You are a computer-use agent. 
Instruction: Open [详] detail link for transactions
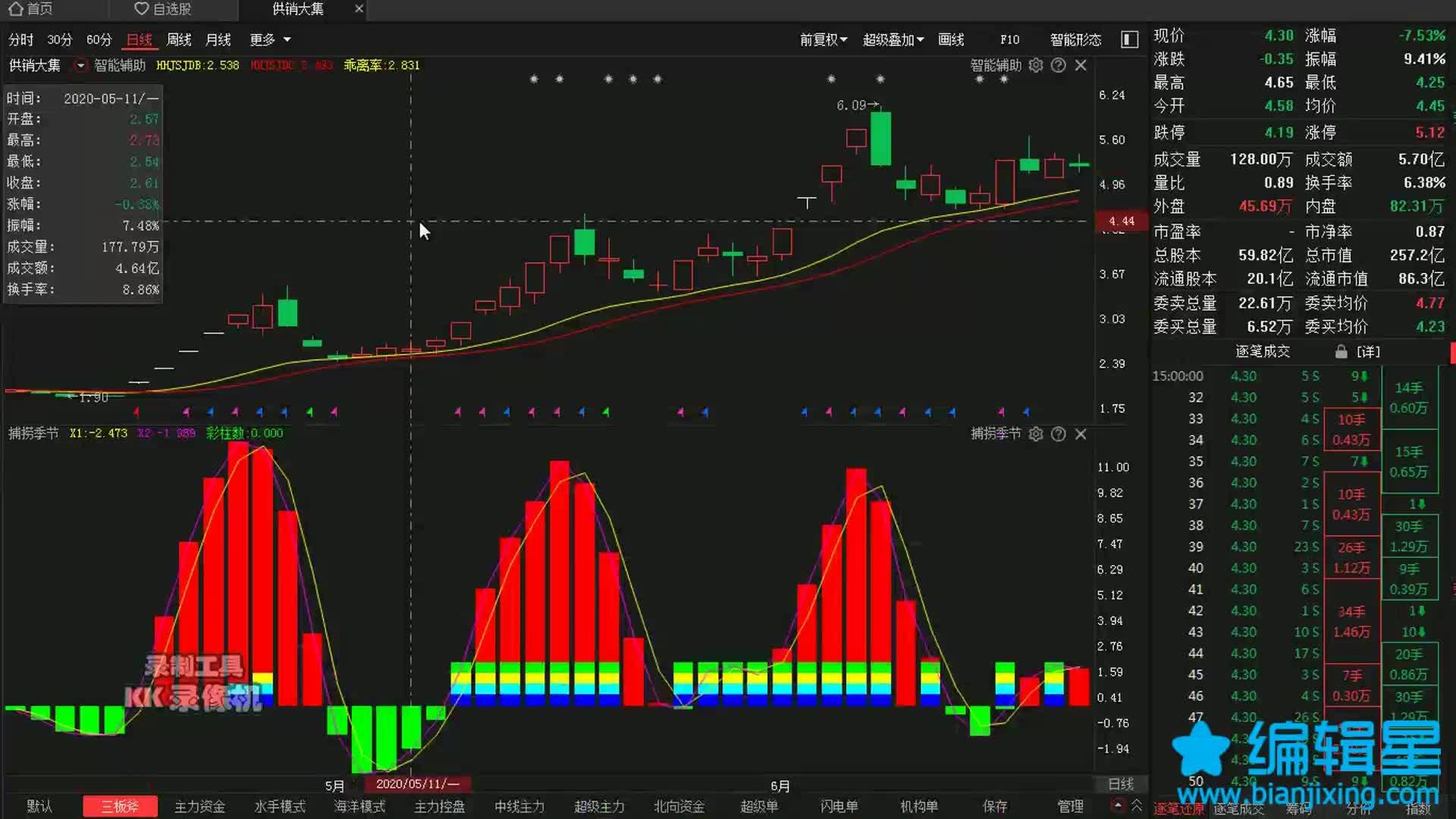[x=1368, y=352]
